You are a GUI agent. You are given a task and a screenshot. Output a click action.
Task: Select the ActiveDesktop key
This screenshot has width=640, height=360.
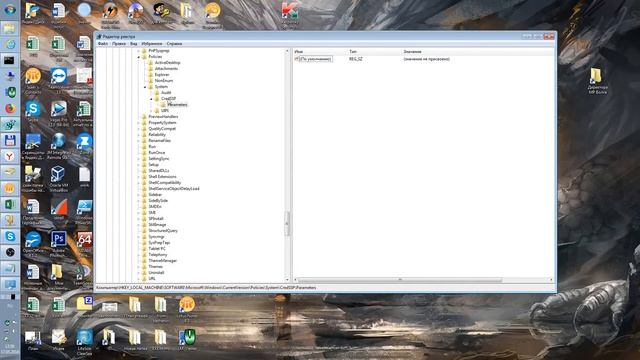pyautogui.click(x=167, y=63)
